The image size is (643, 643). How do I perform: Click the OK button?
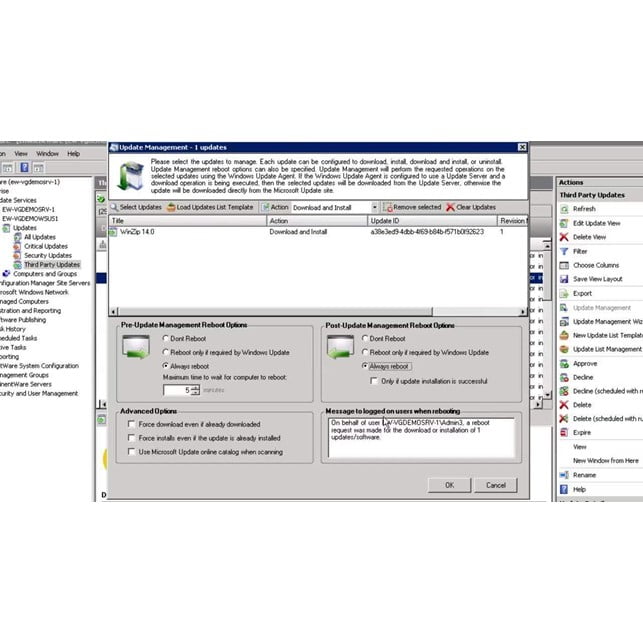click(449, 485)
